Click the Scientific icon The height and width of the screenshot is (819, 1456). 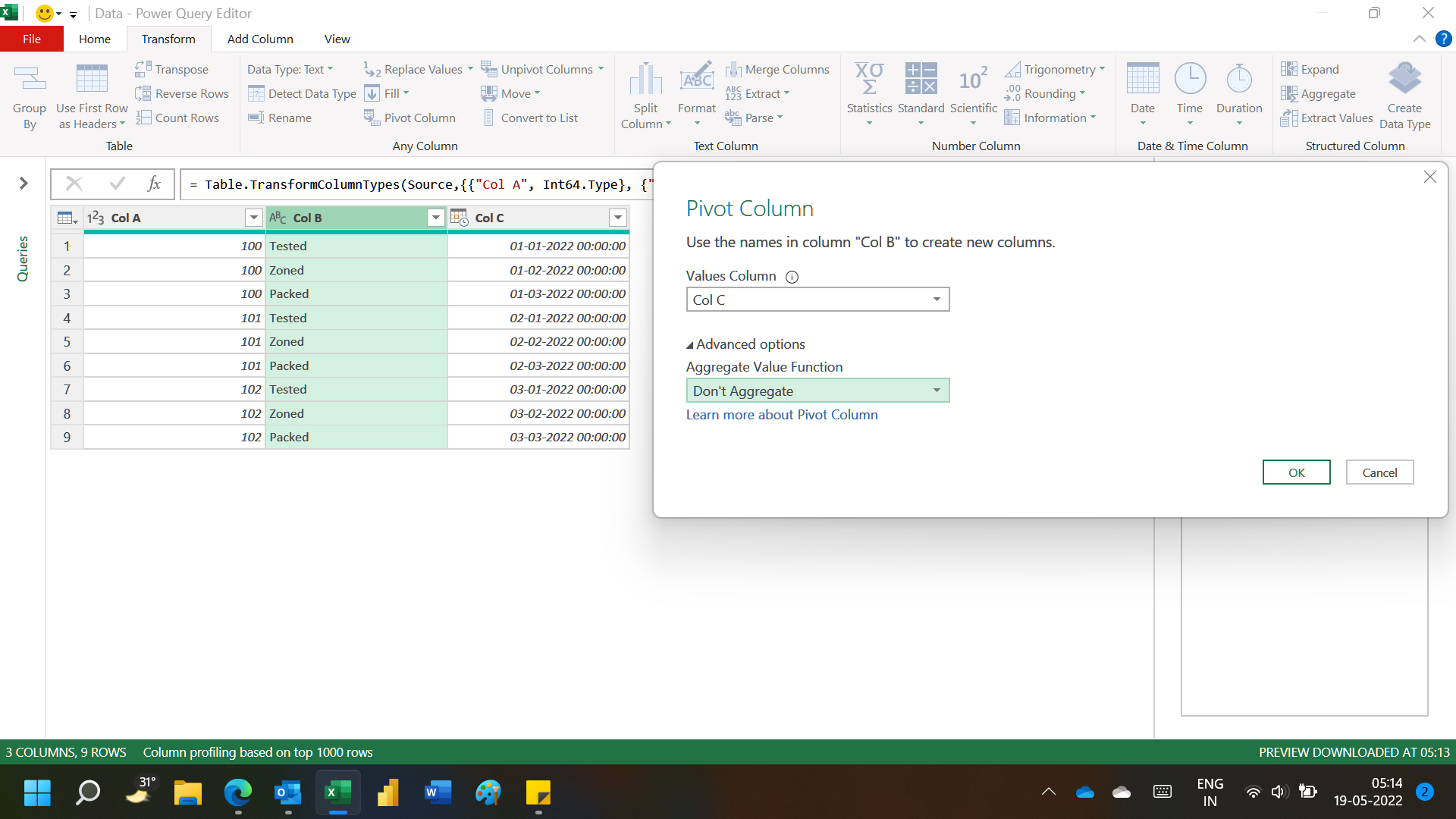tap(973, 79)
